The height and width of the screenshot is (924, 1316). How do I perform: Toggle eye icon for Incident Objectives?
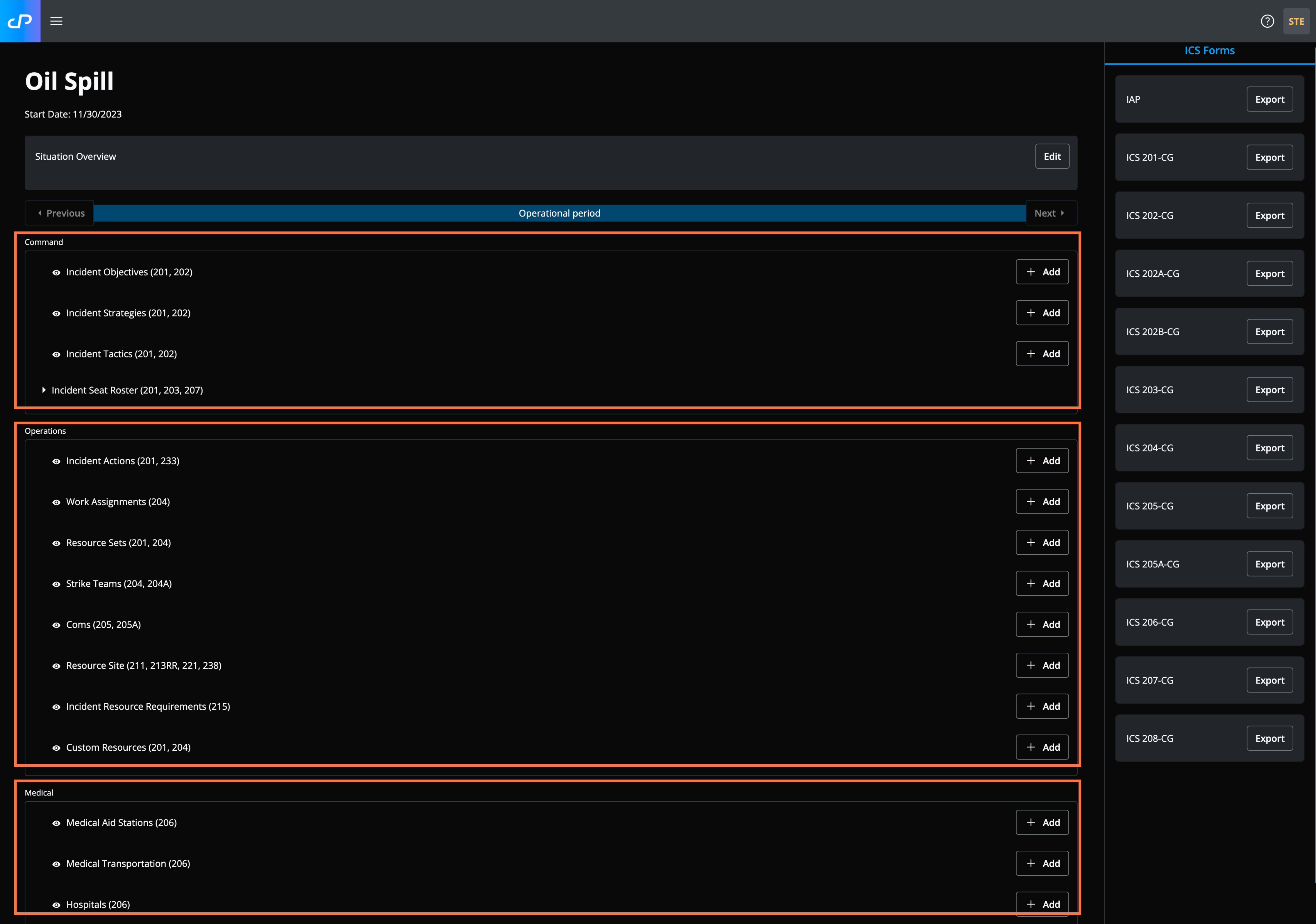click(x=56, y=273)
